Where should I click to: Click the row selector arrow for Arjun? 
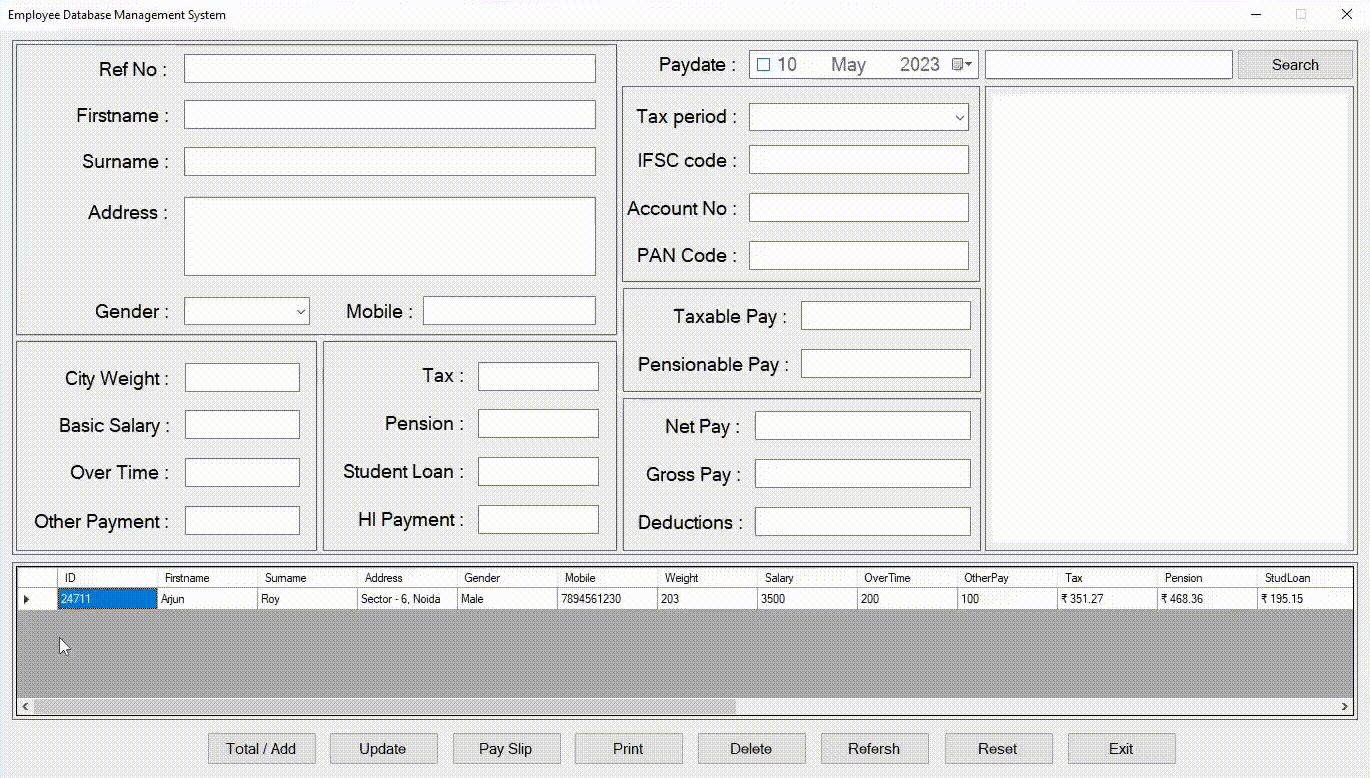click(x=37, y=599)
